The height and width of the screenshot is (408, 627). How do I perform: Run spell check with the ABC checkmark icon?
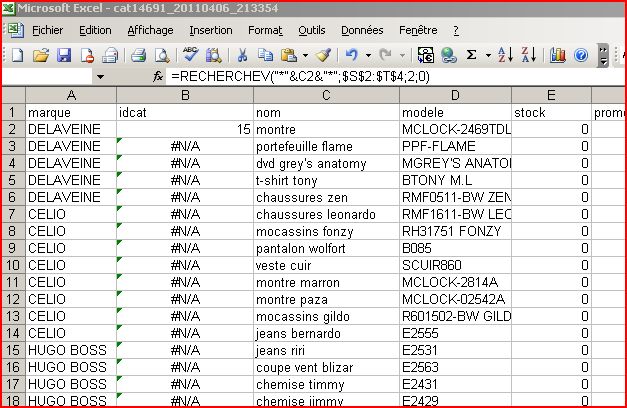click(190, 54)
